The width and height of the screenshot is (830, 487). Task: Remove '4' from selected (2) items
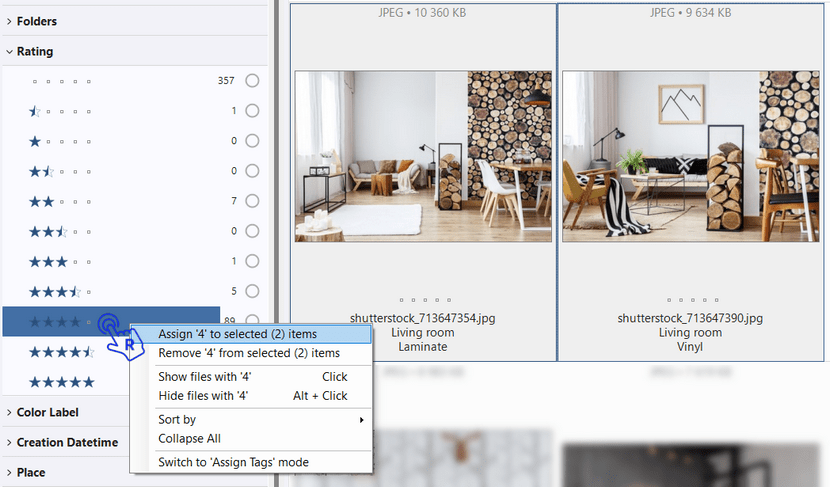[x=249, y=353]
